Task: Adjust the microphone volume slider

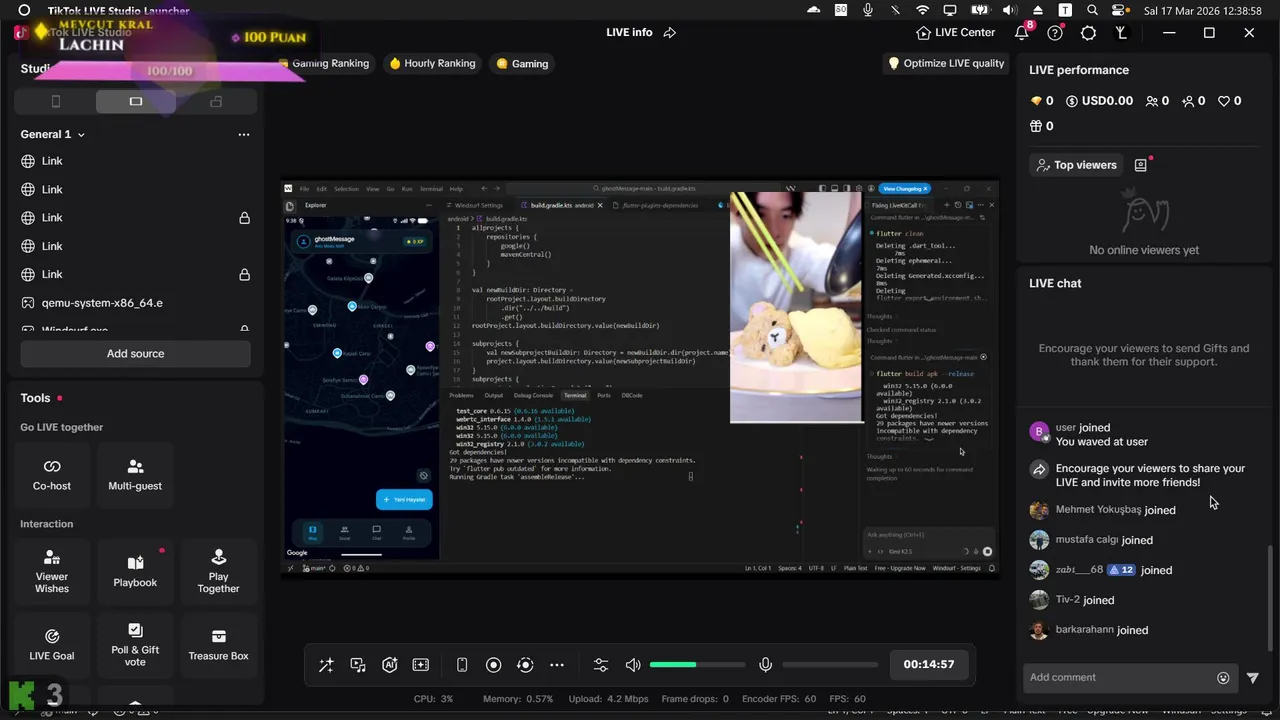Action: [829, 665]
